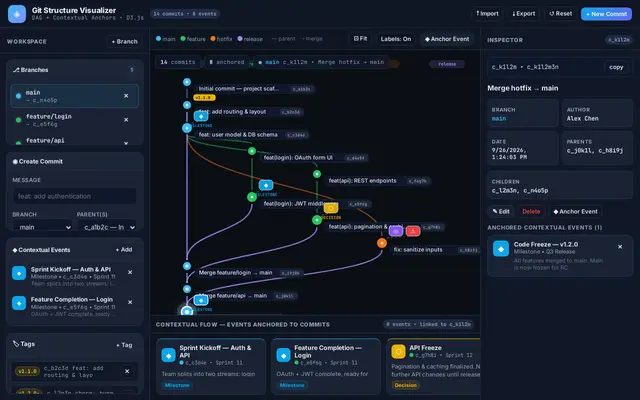This screenshot has height=400, width=640.
Task: Copy the commit hash in Inspector
Action: click(x=616, y=67)
